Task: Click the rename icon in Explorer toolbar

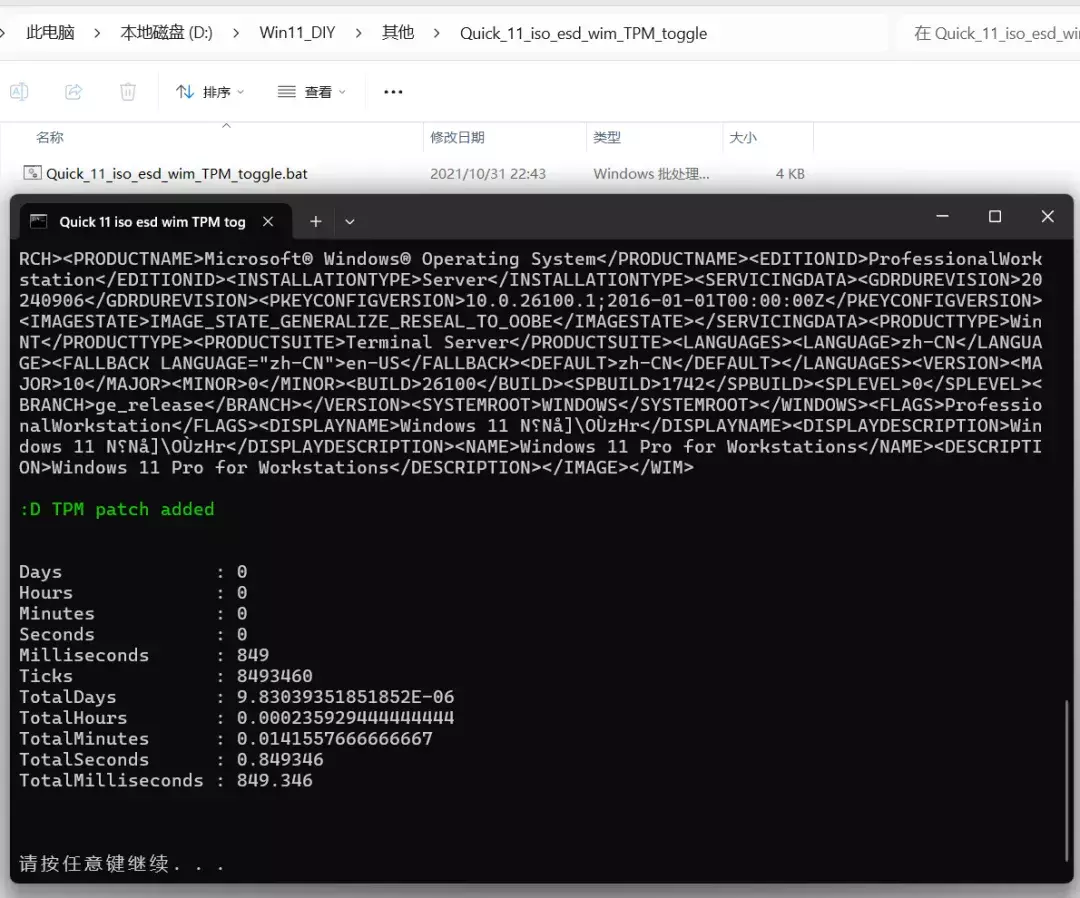Action: pos(19,92)
